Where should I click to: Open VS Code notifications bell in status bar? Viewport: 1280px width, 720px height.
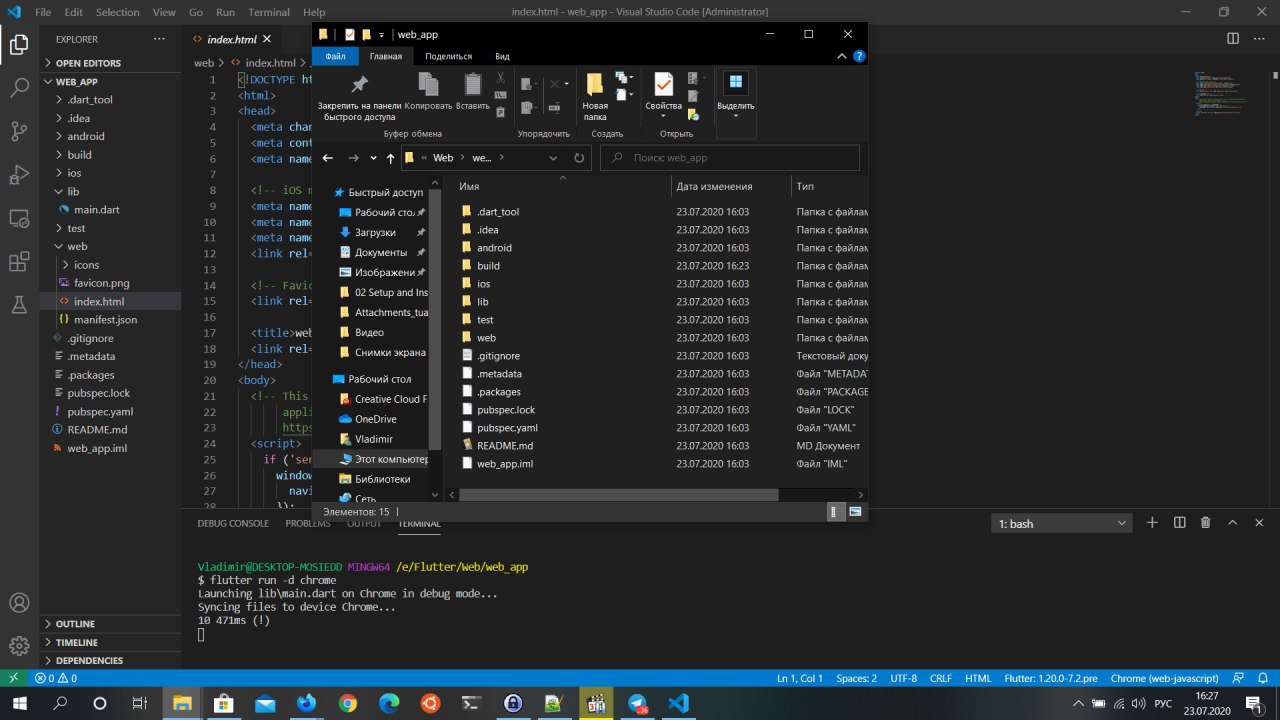(1262, 678)
